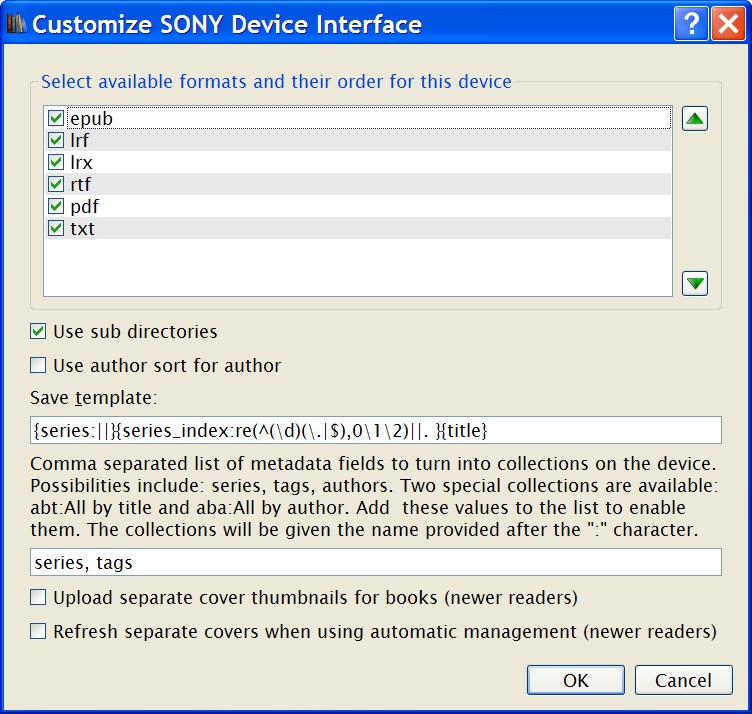Viewport: 752px width, 714px height.
Task: Click the green move-up arrow icon
Action: pyautogui.click(x=695, y=119)
